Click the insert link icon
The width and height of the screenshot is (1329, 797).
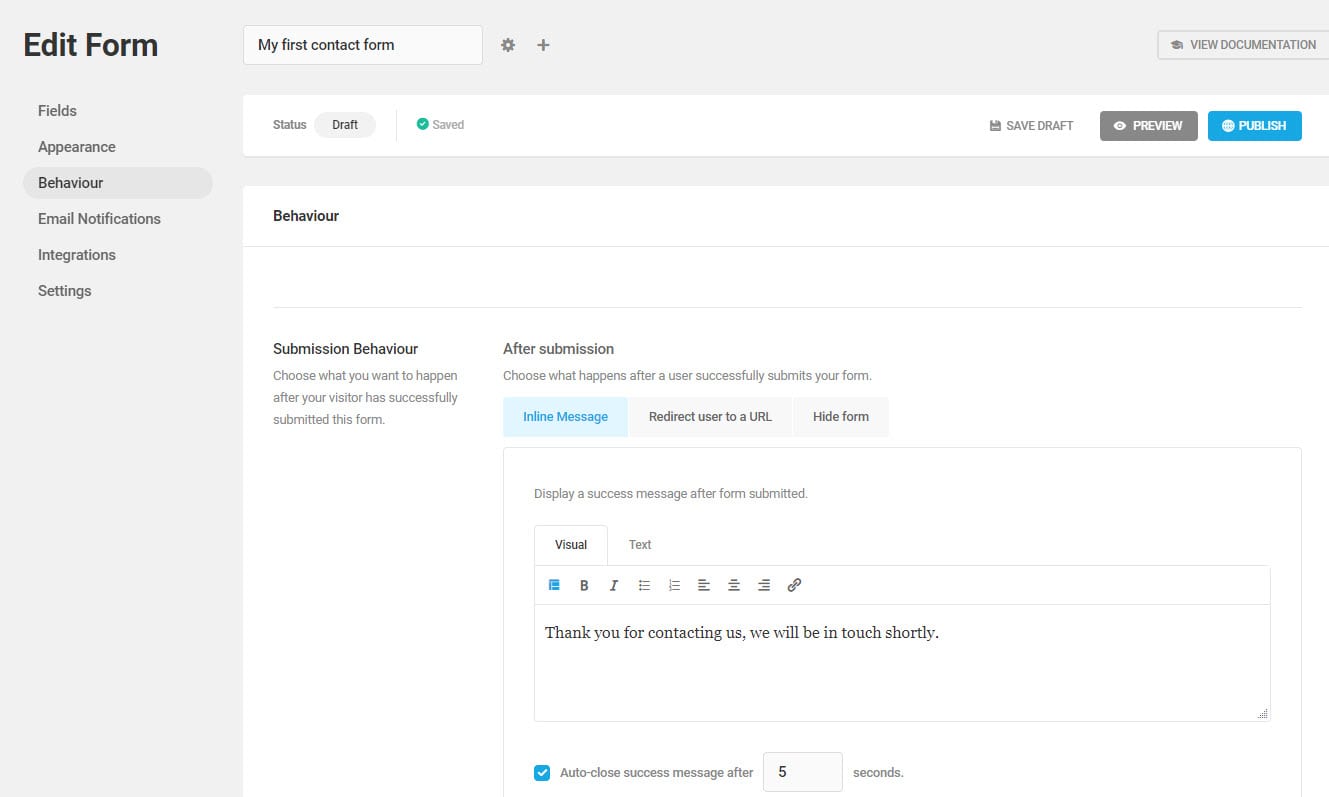tap(794, 586)
